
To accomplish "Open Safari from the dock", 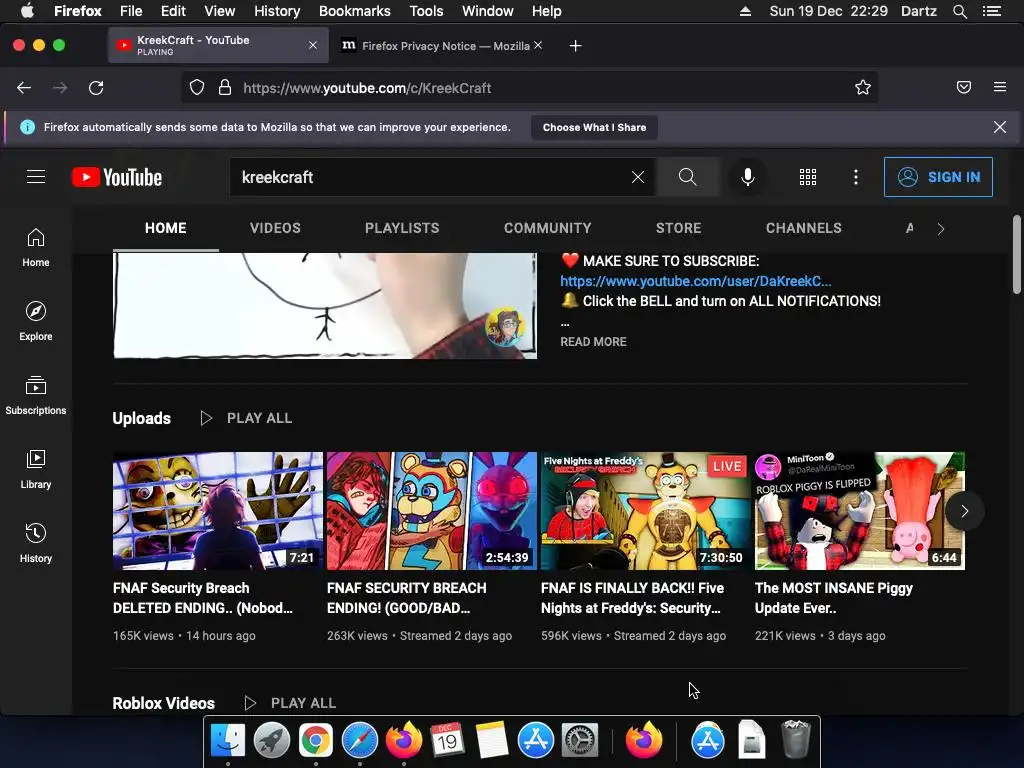I will coord(360,741).
